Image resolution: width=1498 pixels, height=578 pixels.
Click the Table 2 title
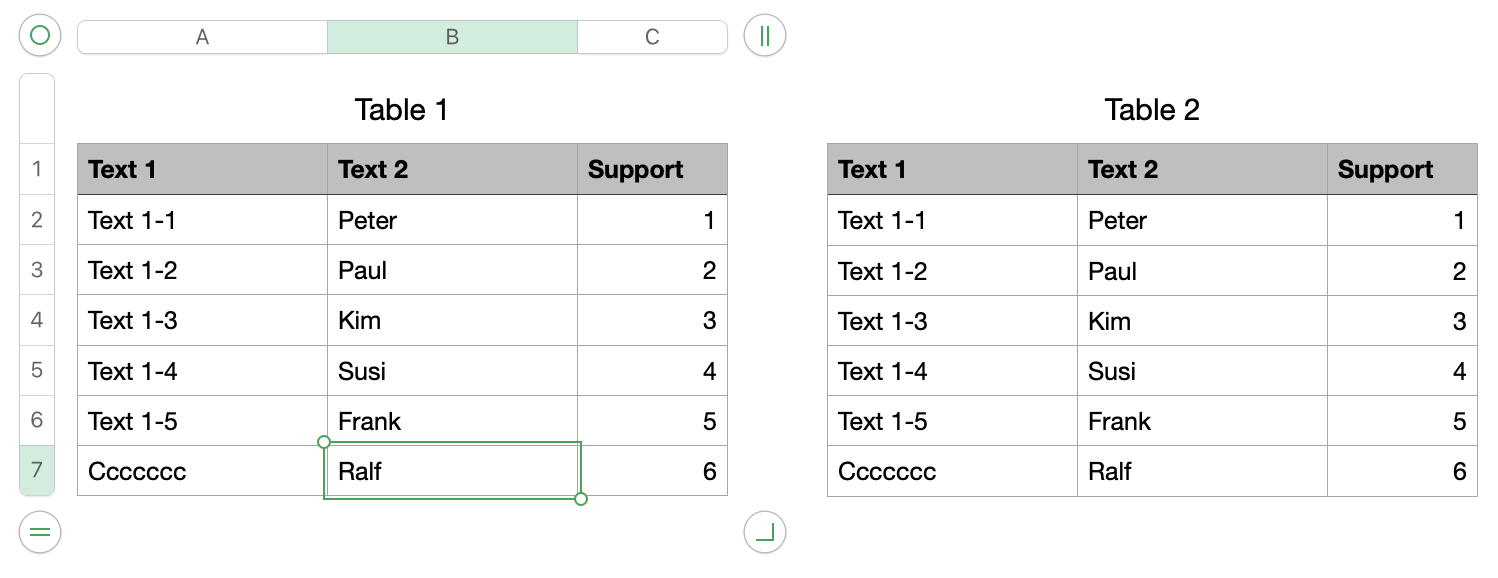(x=1151, y=110)
